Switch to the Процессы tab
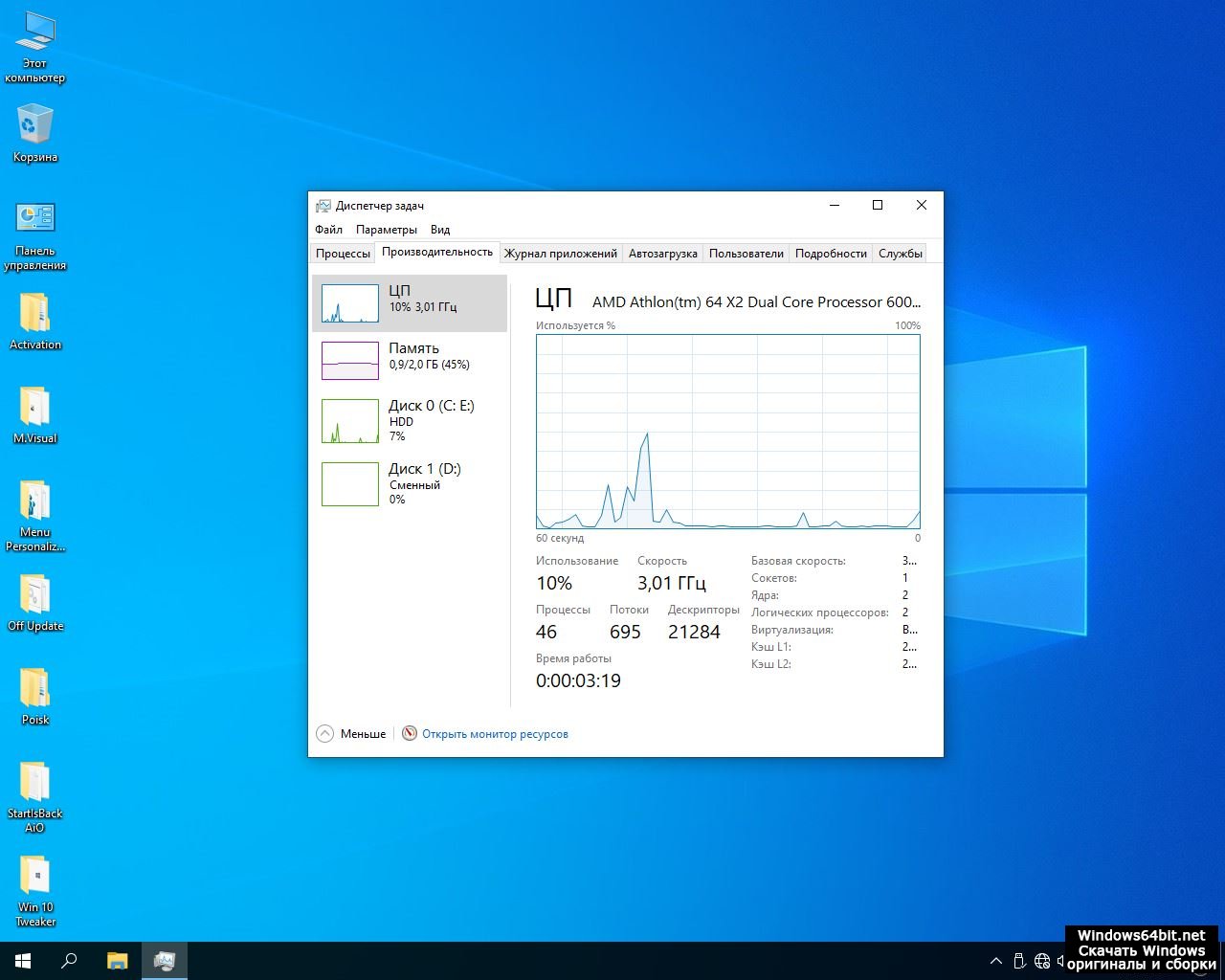The image size is (1225, 980). pos(343,254)
